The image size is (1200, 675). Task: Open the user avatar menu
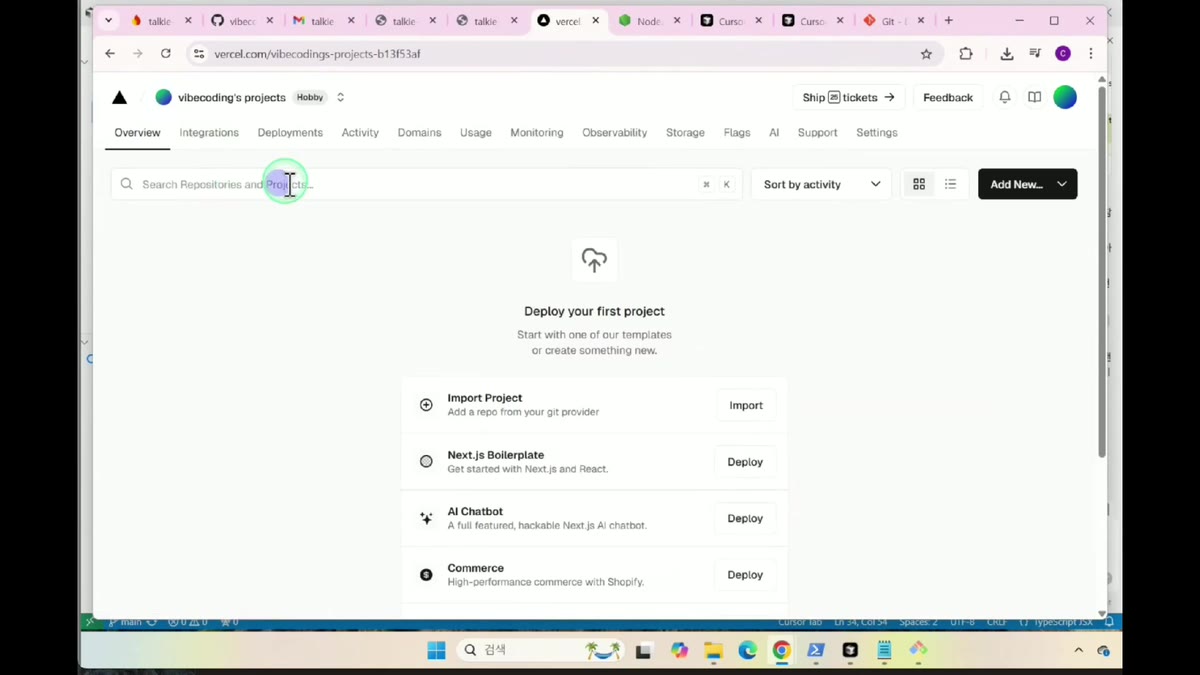click(x=1065, y=97)
